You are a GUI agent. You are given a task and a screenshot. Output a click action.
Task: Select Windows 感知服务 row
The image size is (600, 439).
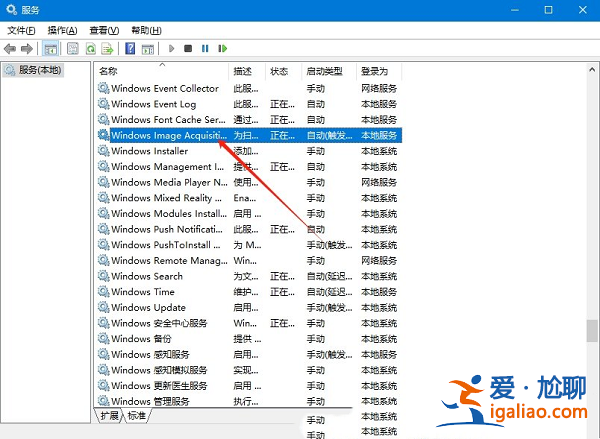pyautogui.click(x=249, y=355)
